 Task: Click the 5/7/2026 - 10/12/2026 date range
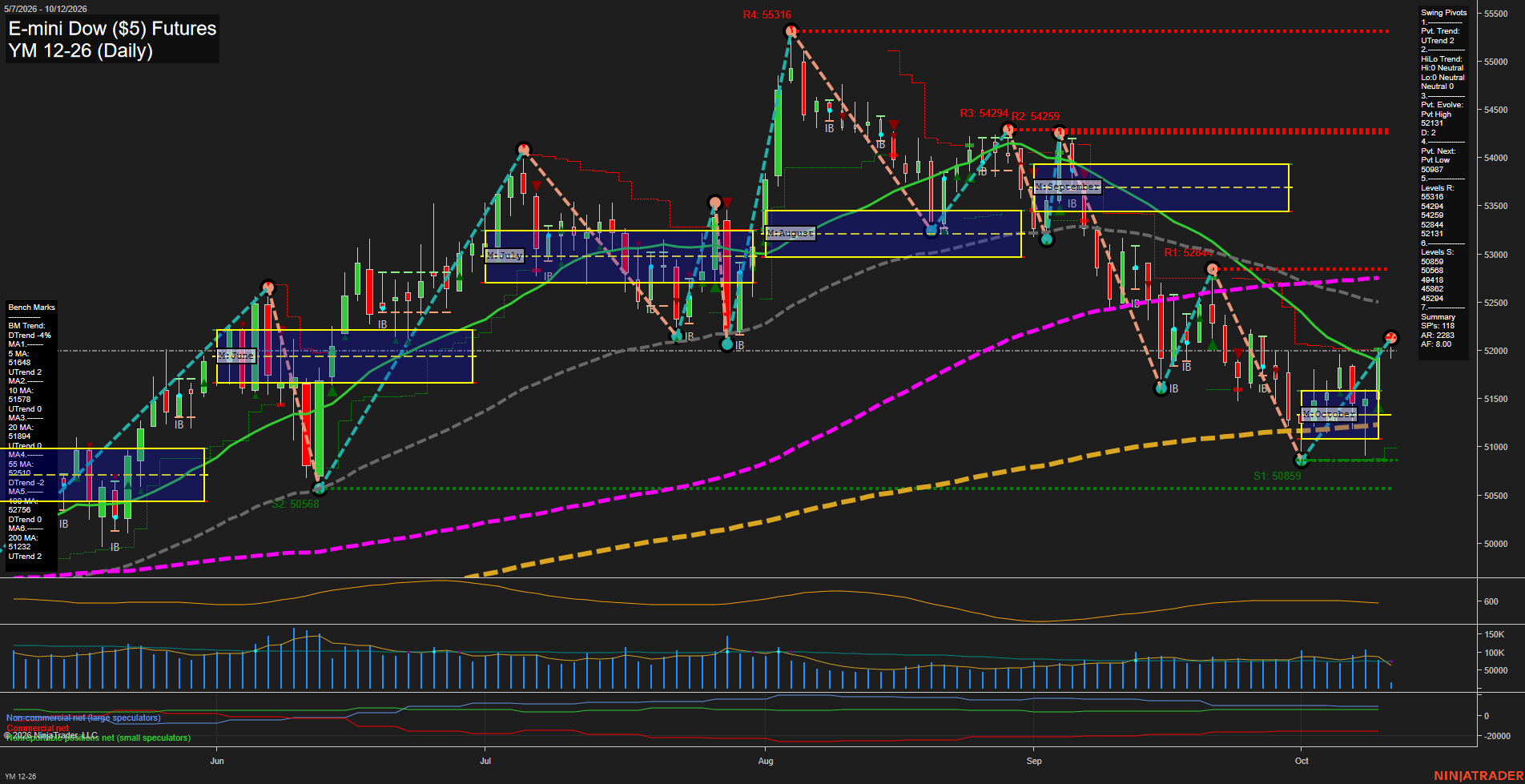[46, 9]
